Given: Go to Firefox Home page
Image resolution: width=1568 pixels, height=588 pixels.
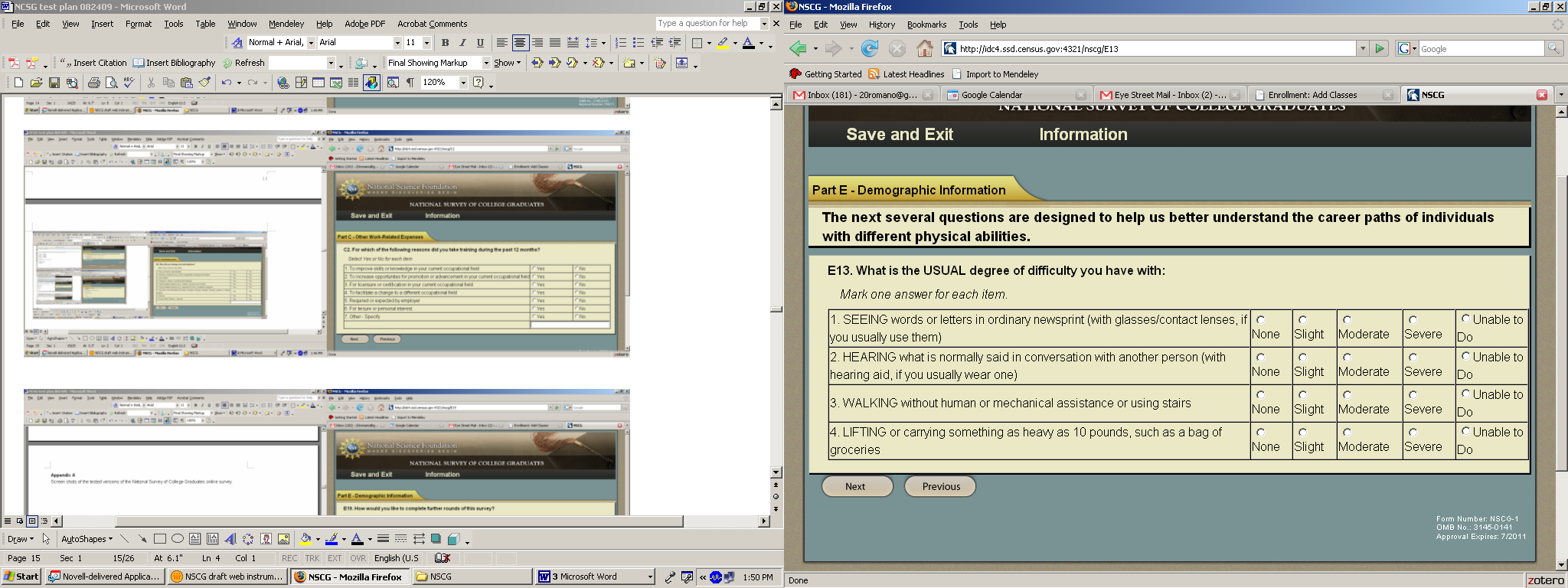Looking at the screenshot, I should (925, 49).
